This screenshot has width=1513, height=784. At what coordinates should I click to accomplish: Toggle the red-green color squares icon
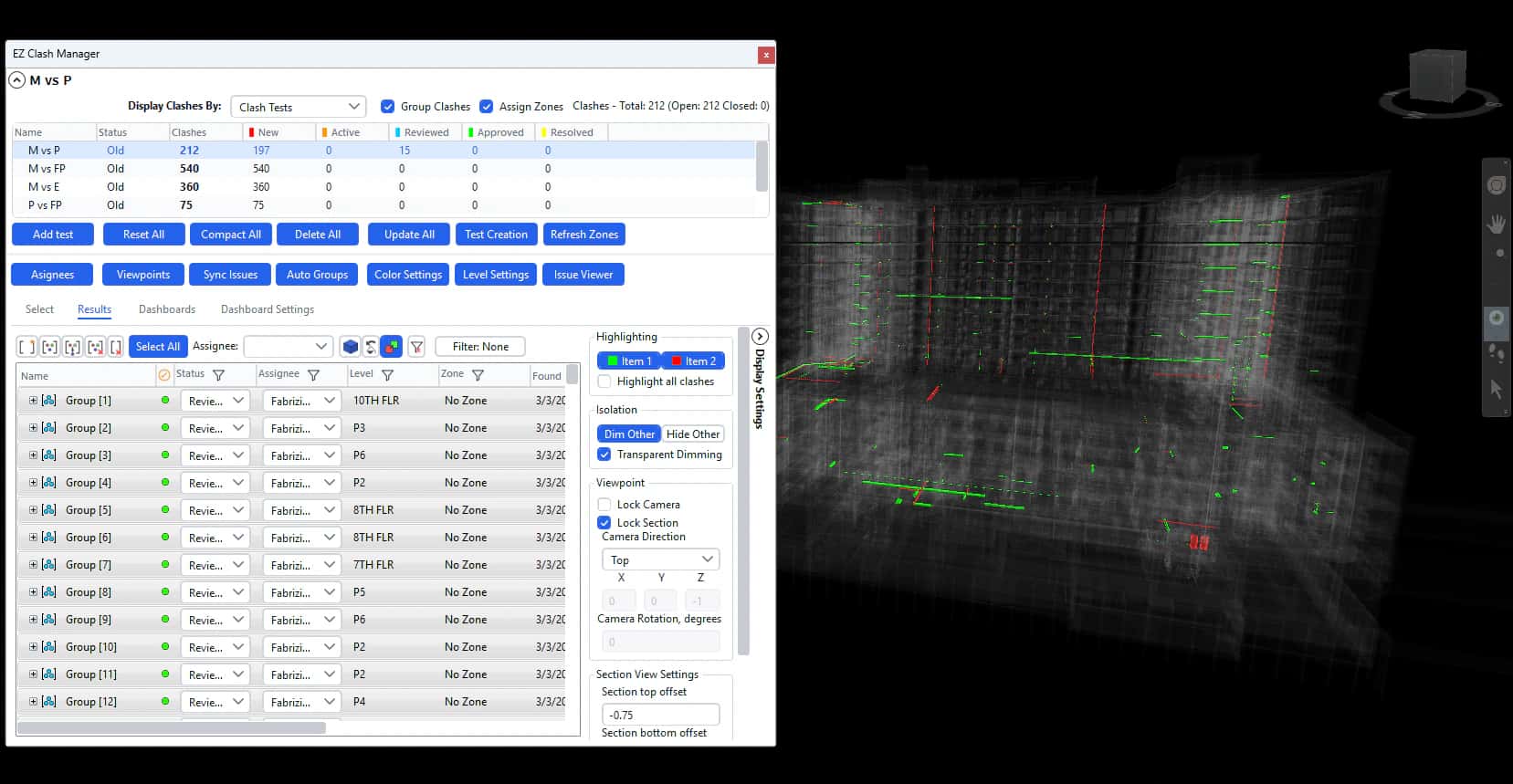pos(391,347)
